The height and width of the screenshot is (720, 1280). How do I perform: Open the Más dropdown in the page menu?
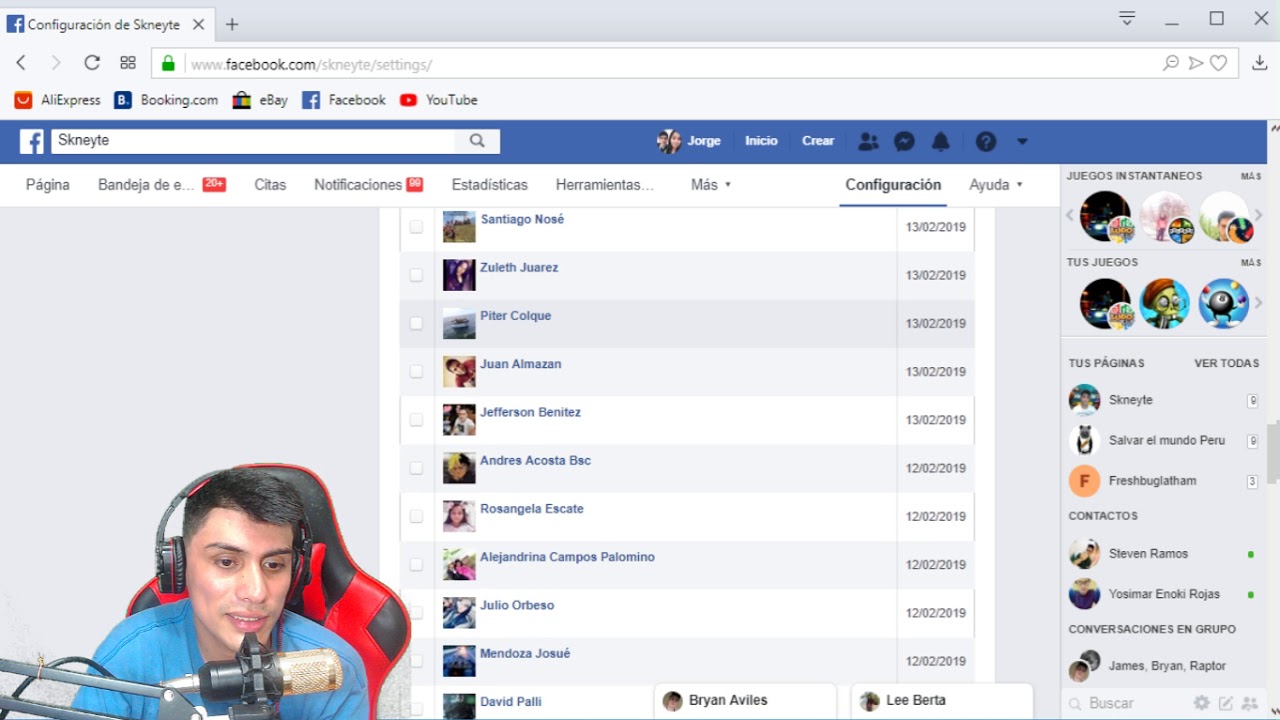pos(711,185)
